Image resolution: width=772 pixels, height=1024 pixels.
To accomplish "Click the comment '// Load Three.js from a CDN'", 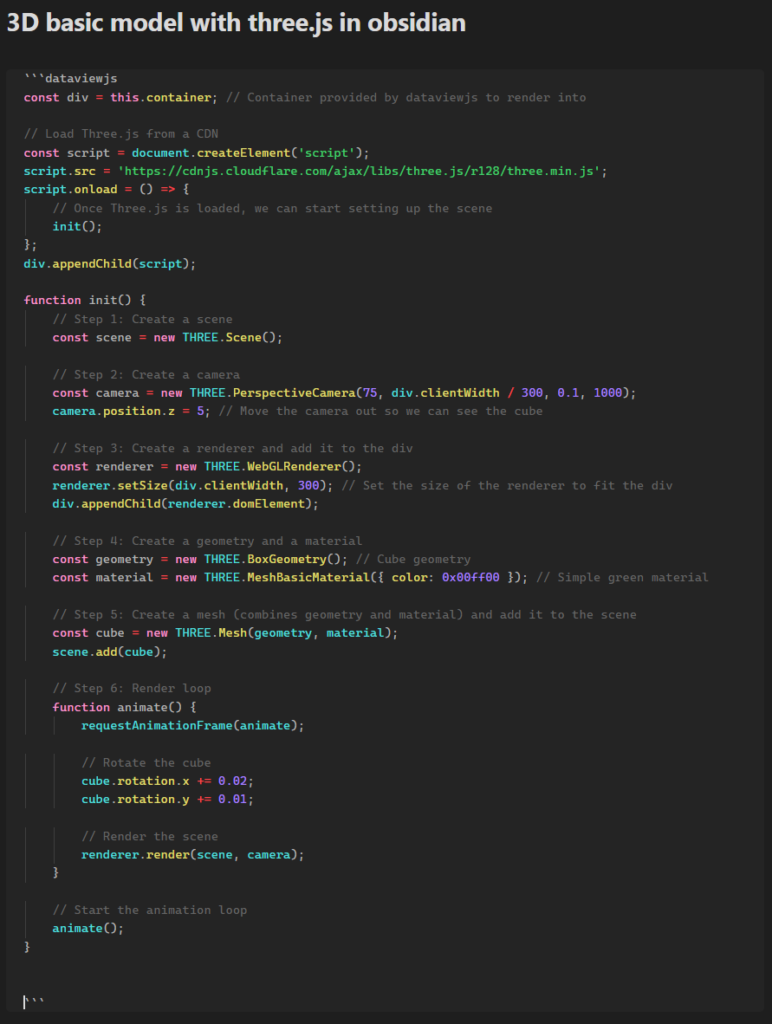I will point(121,134).
